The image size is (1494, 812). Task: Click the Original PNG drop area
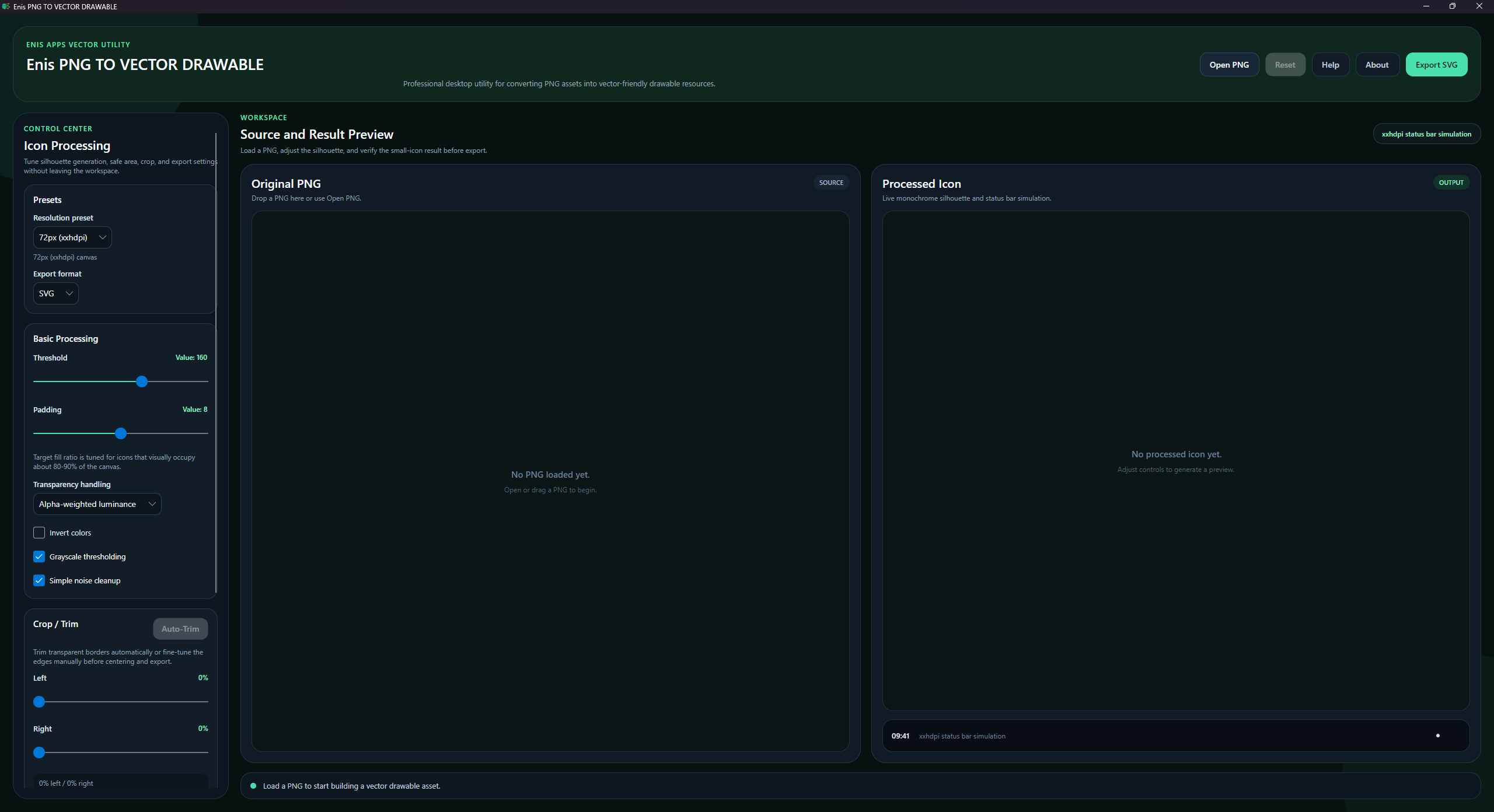tap(550, 481)
